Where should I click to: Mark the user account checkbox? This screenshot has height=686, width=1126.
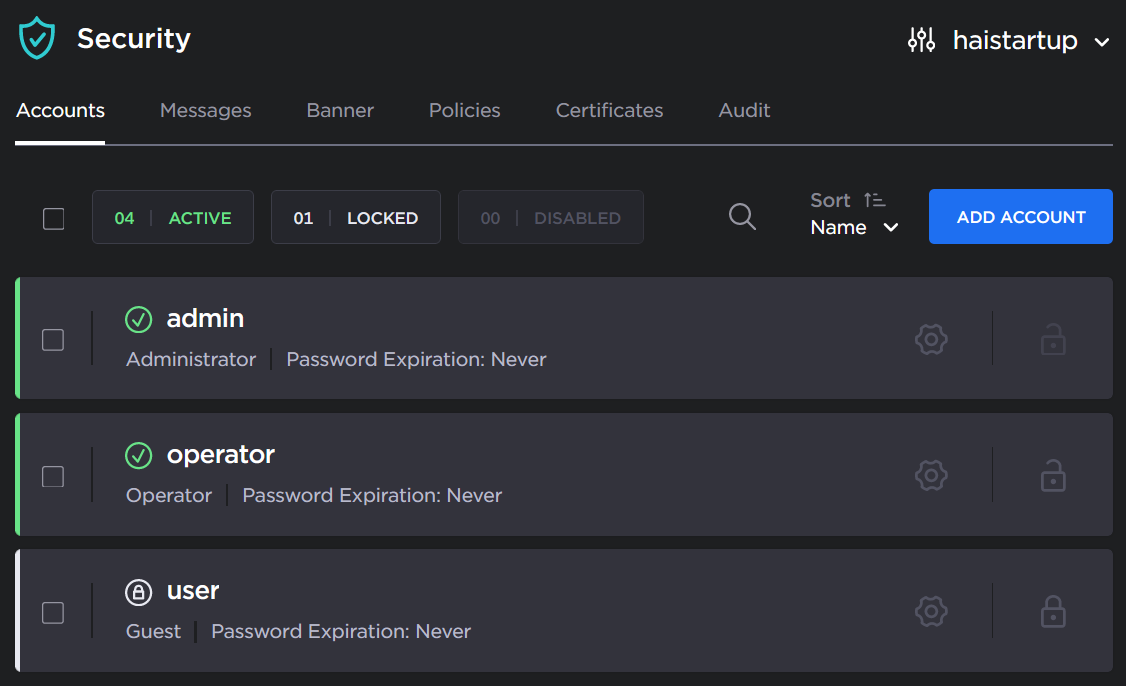click(53, 612)
